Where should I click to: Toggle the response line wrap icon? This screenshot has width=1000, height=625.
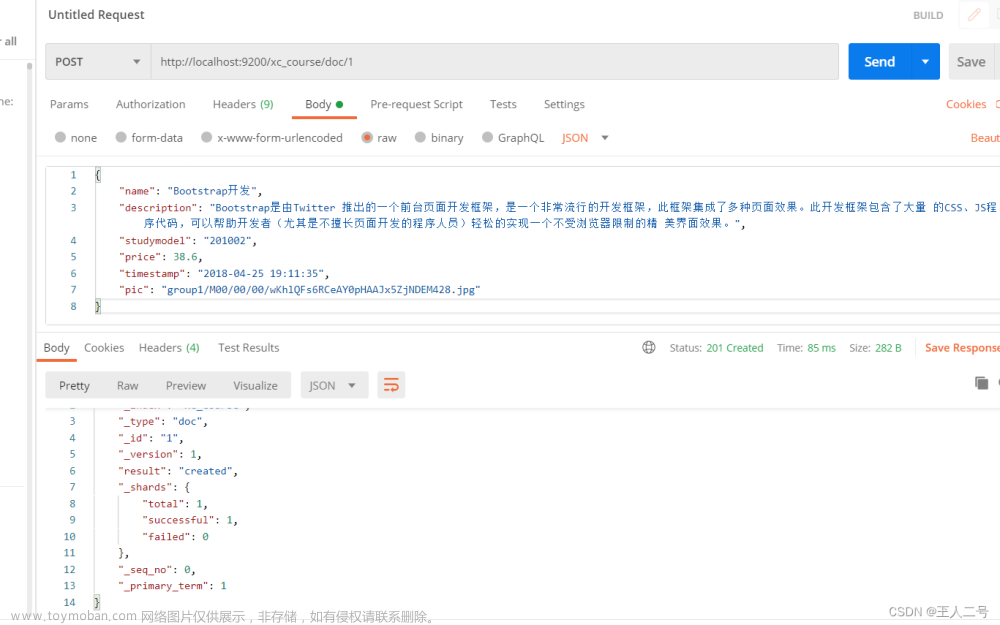click(391, 385)
